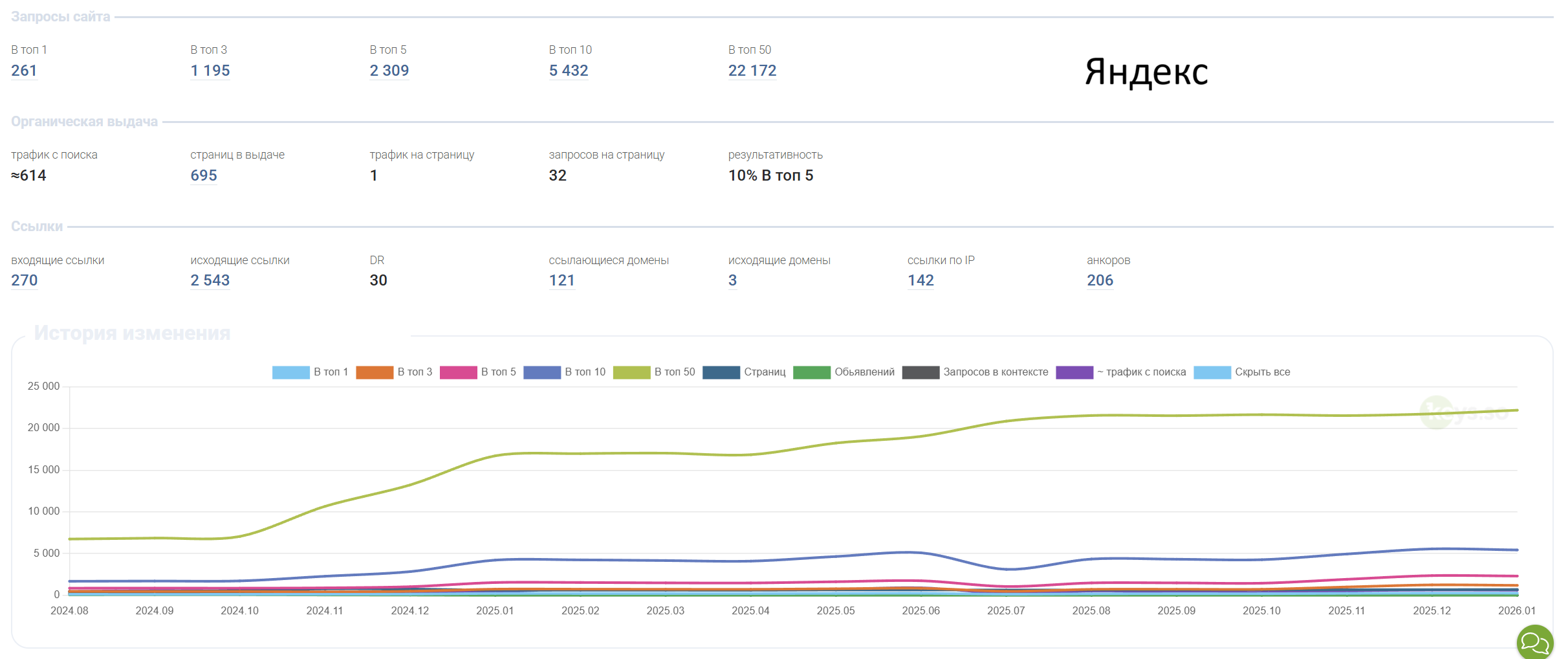1568x659 pixels.
Task: Click the '2026.01' x-axis label
Action: [x=1517, y=610]
